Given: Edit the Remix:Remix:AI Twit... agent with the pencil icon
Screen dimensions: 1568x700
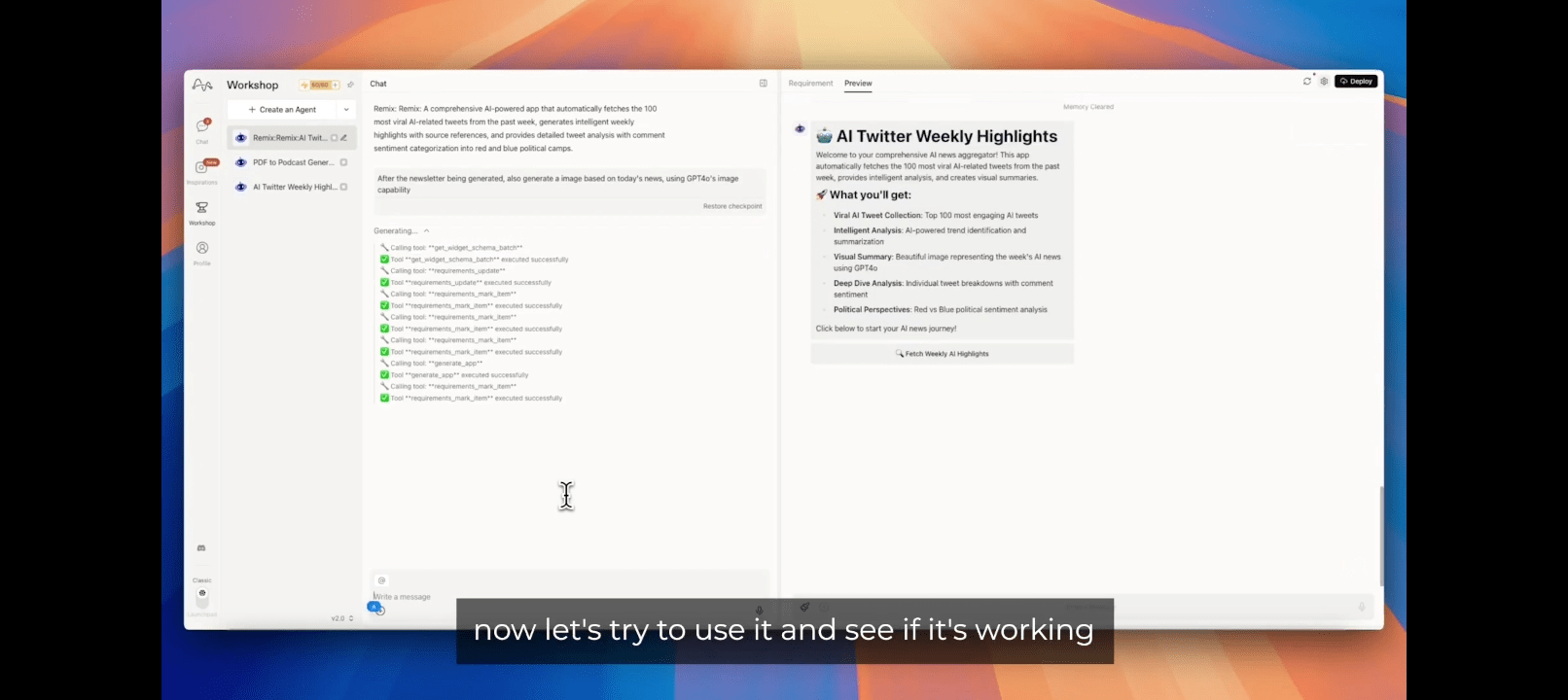Looking at the screenshot, I should [344, 138].
